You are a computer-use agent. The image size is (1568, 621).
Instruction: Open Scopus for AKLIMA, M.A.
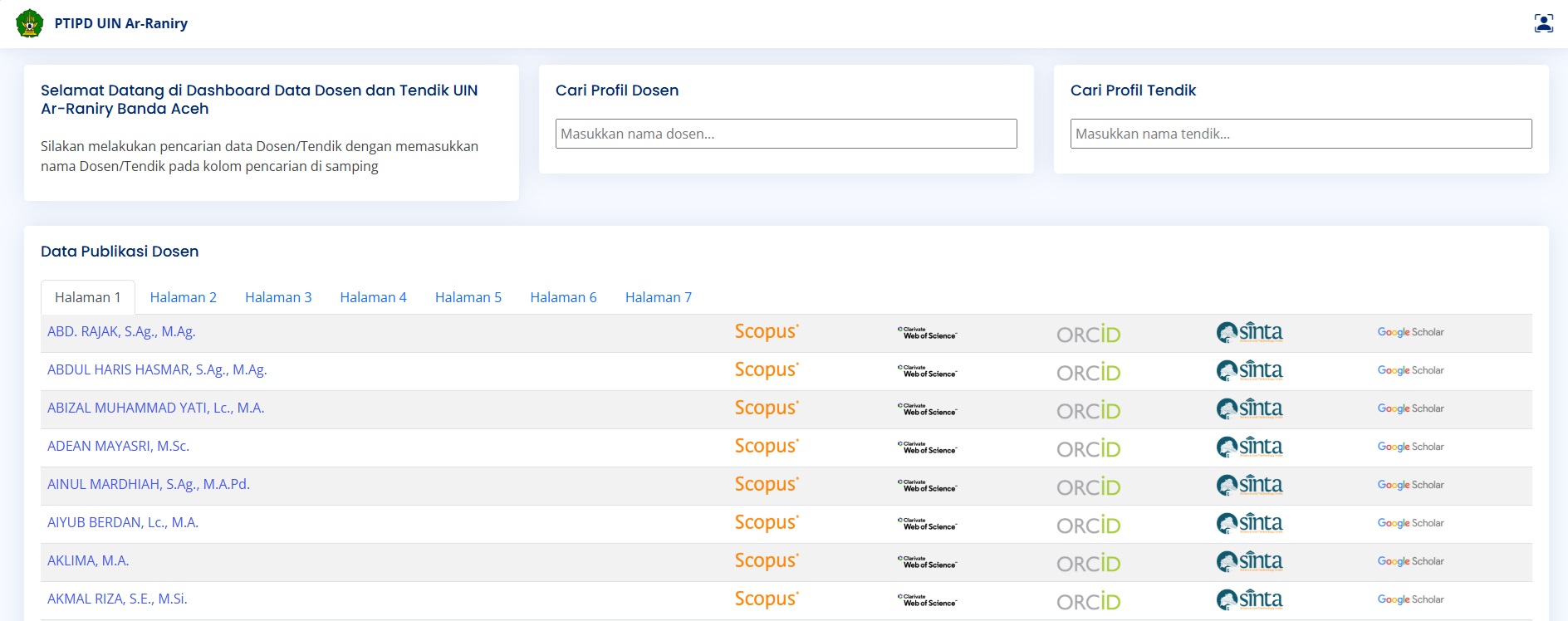click(767, 561)
